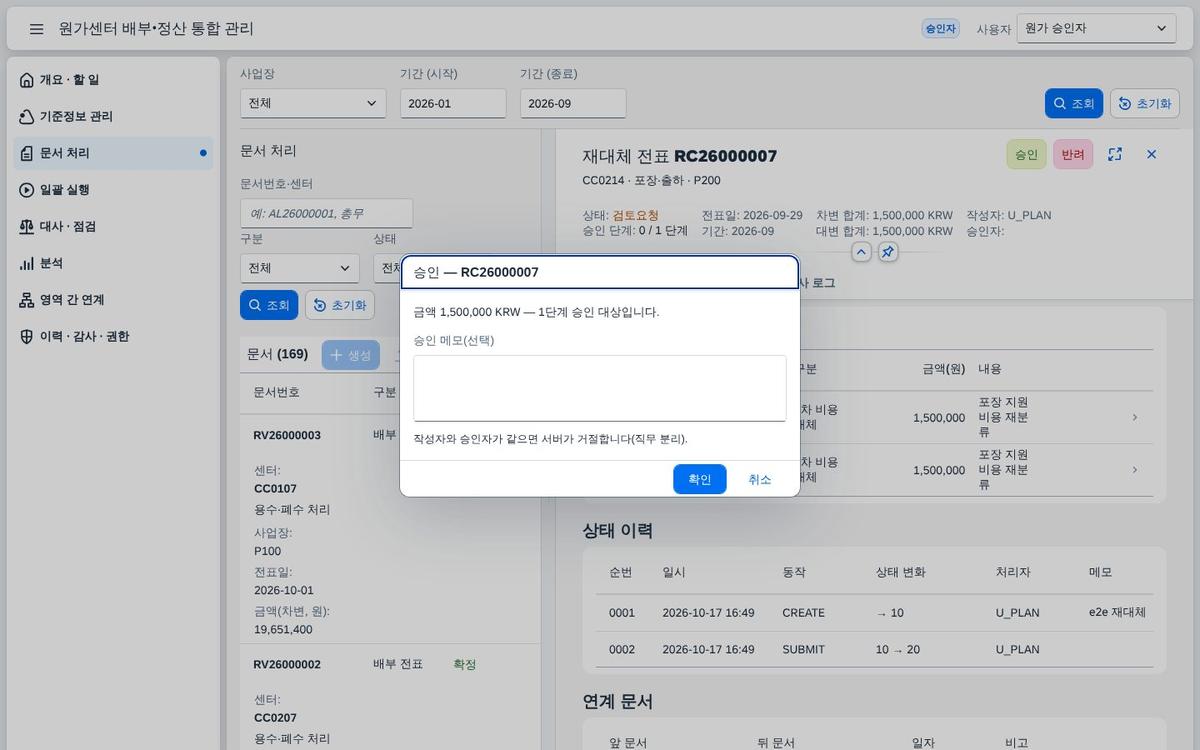The height and width of the screenshot is (750, 1200).
Task: Click status history row 0002 SUBMIT
Action: point(875,649)
